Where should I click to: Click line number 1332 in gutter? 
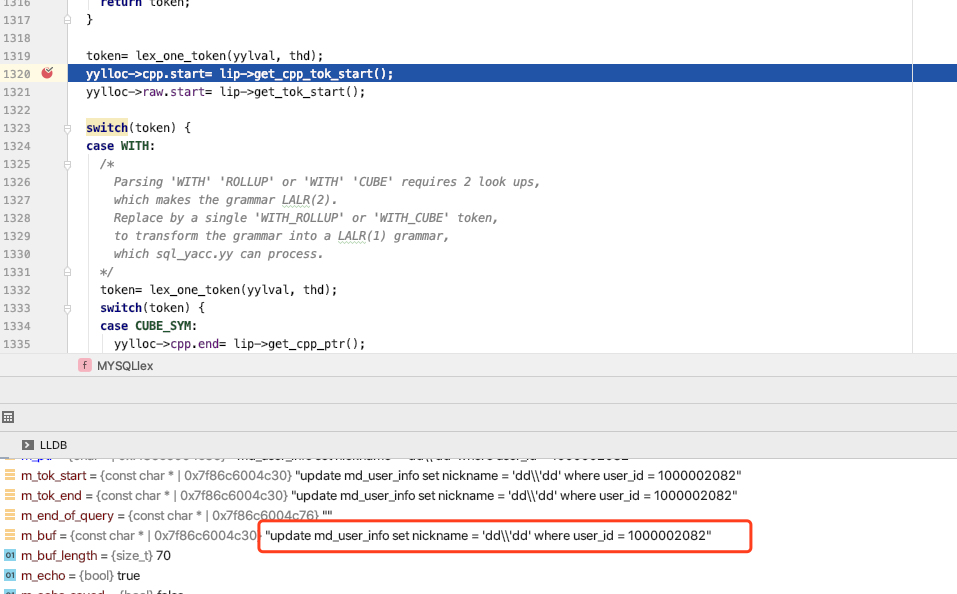pyautogui.click(x=17, y=290)
